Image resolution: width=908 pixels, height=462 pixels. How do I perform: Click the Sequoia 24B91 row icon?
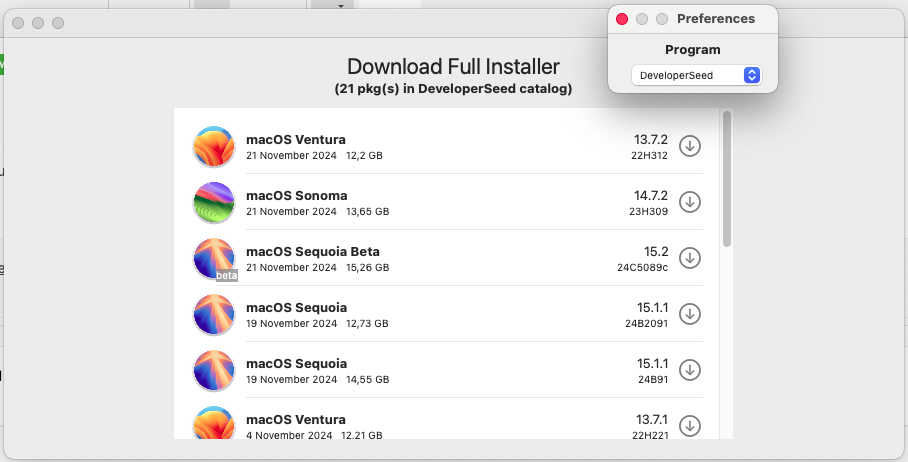point(214,371)
